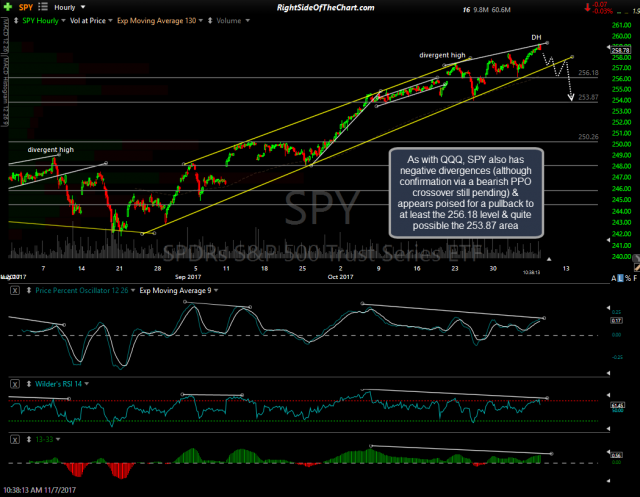
Task: Click the 0.56 histogram value label
Action: point(616,455)
